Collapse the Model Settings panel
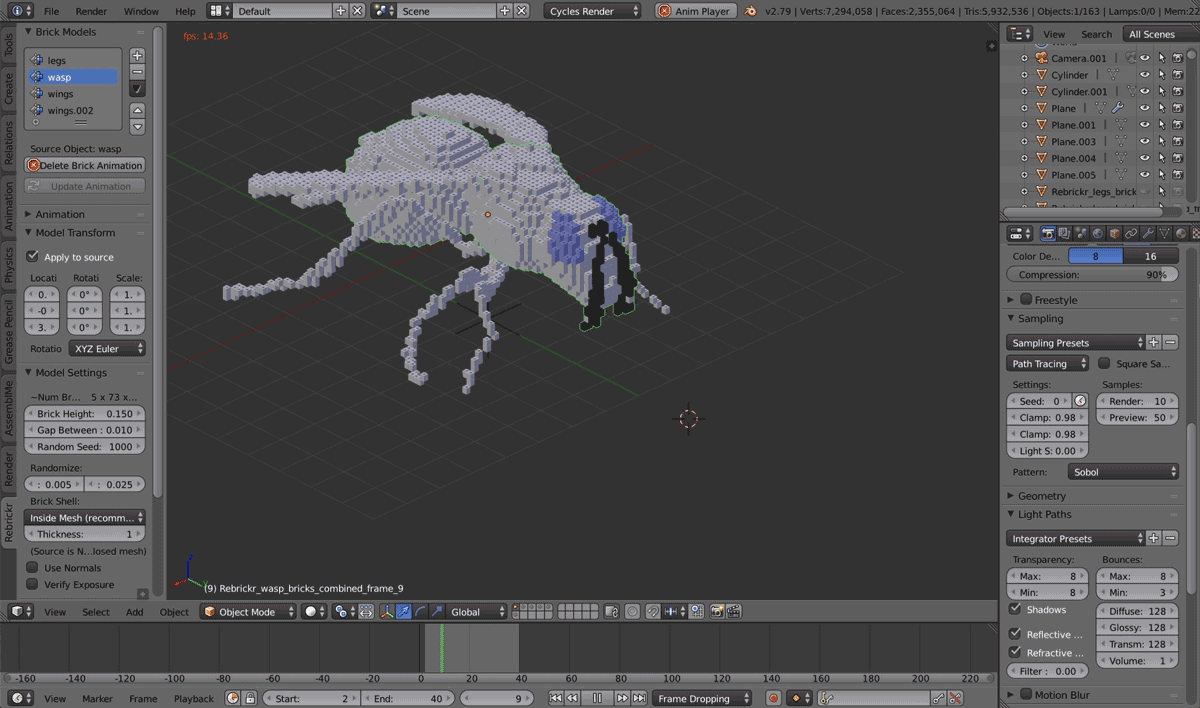 point(71,373)
